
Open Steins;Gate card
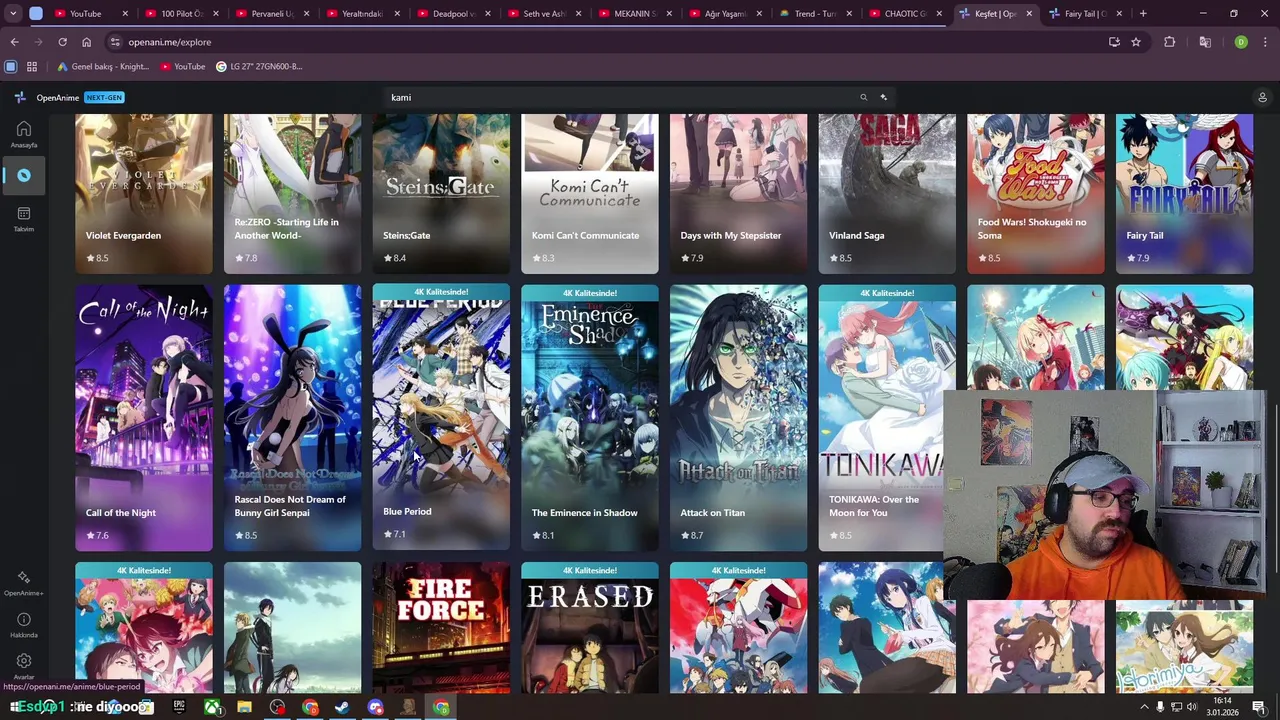click(x=441, y=193)
